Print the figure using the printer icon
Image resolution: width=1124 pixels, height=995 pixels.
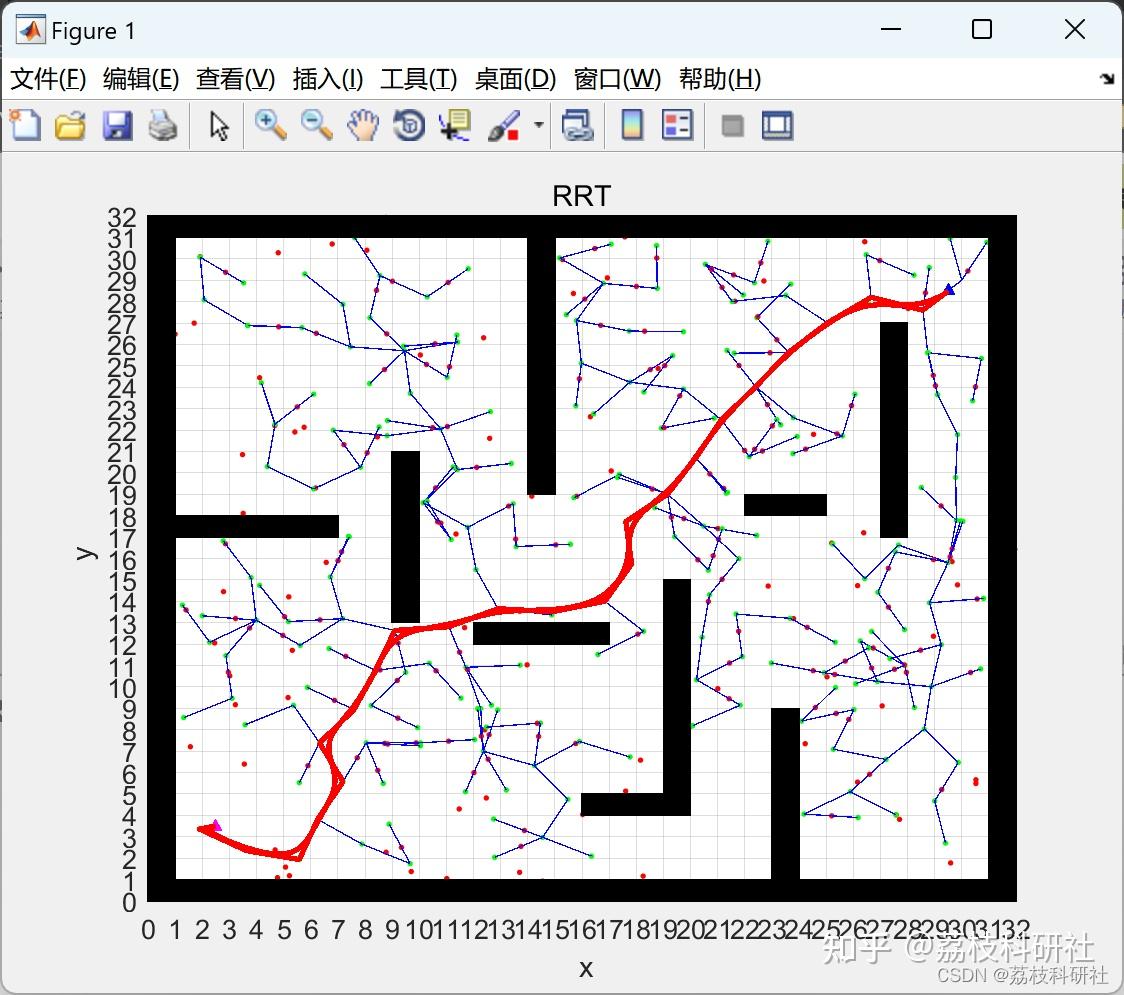[163, 126]
